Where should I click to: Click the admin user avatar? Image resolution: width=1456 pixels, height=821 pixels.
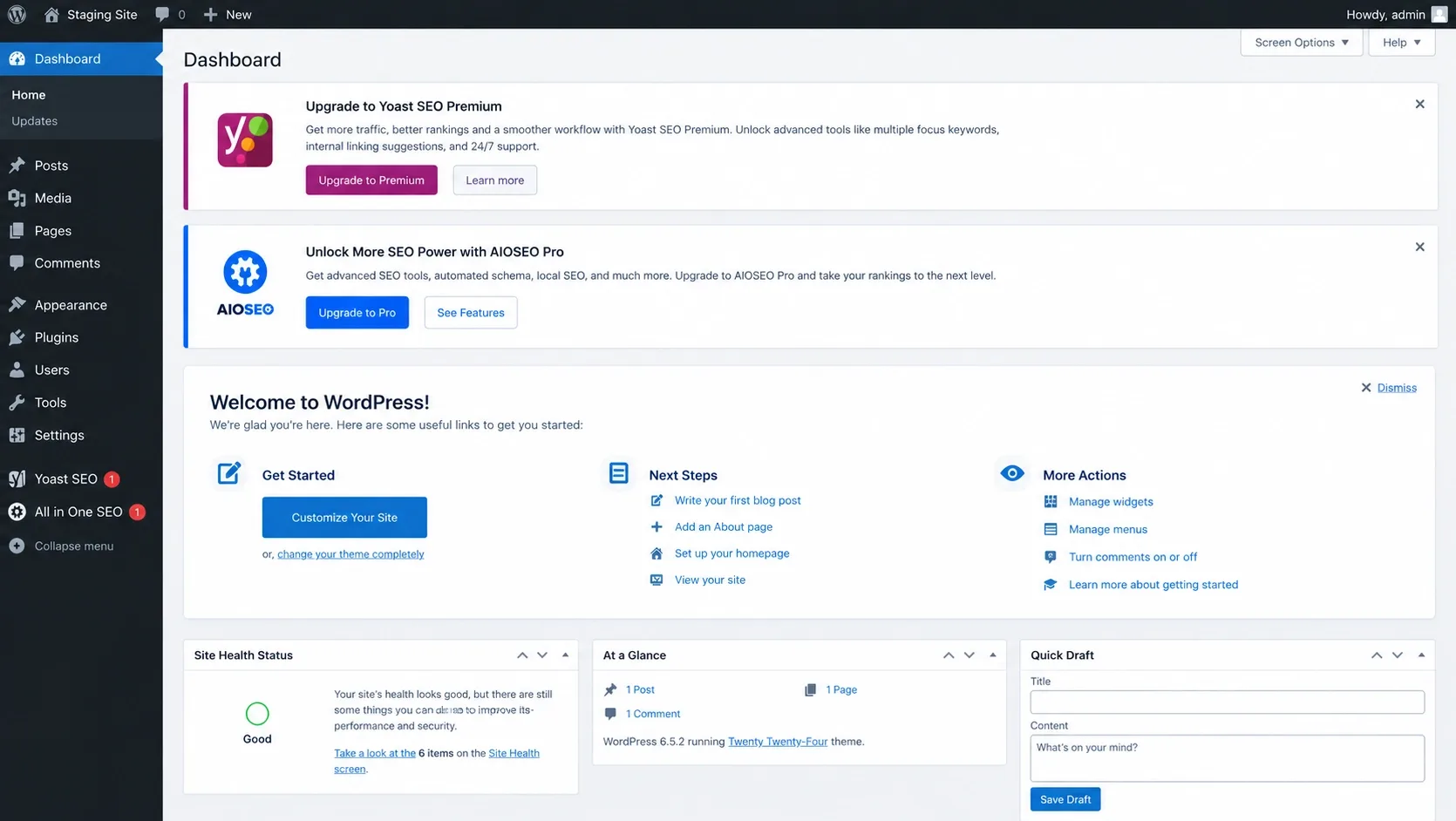tap(1439, 14)
